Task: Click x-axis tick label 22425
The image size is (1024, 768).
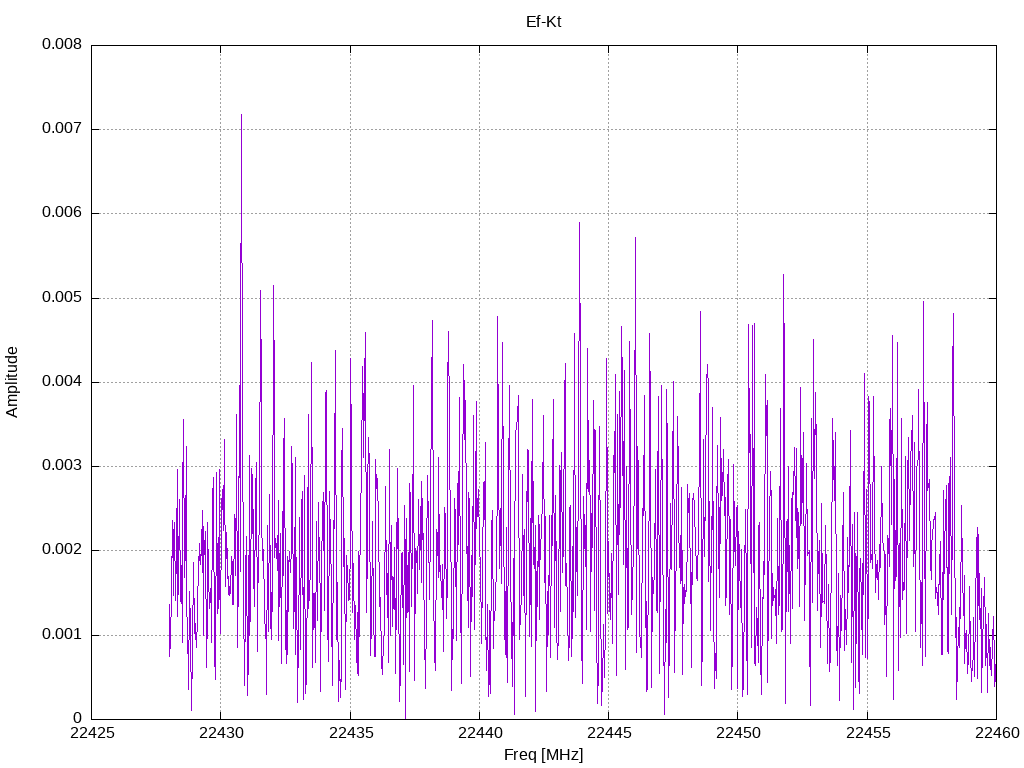Action: pyautogui.click(x=91, y=733)
